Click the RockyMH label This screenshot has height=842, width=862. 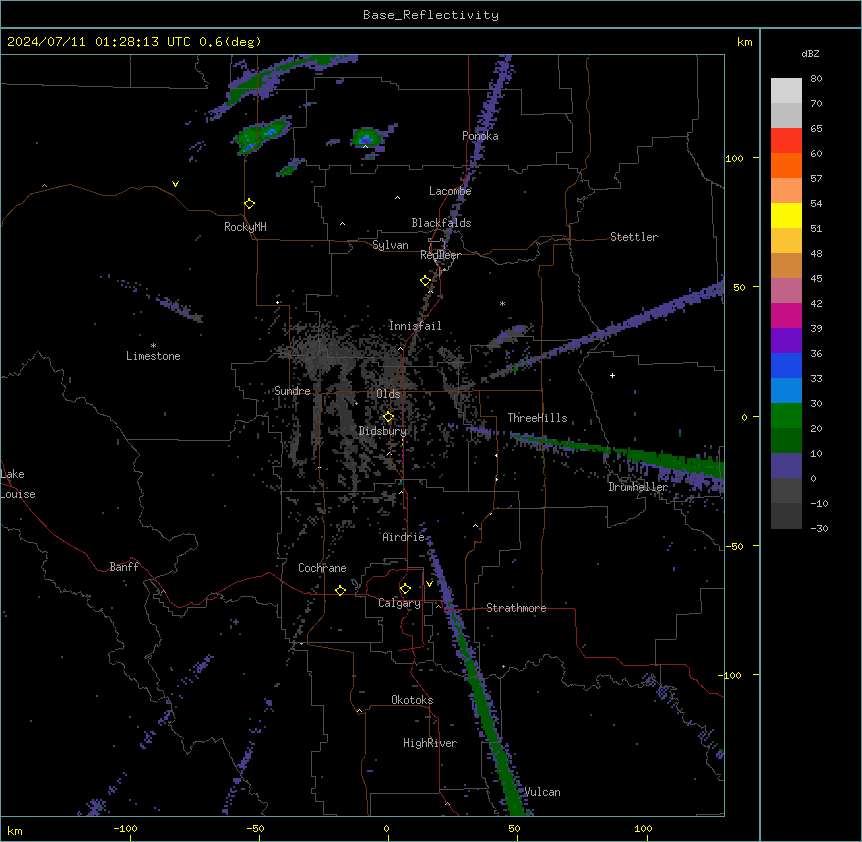pos(245,227)
